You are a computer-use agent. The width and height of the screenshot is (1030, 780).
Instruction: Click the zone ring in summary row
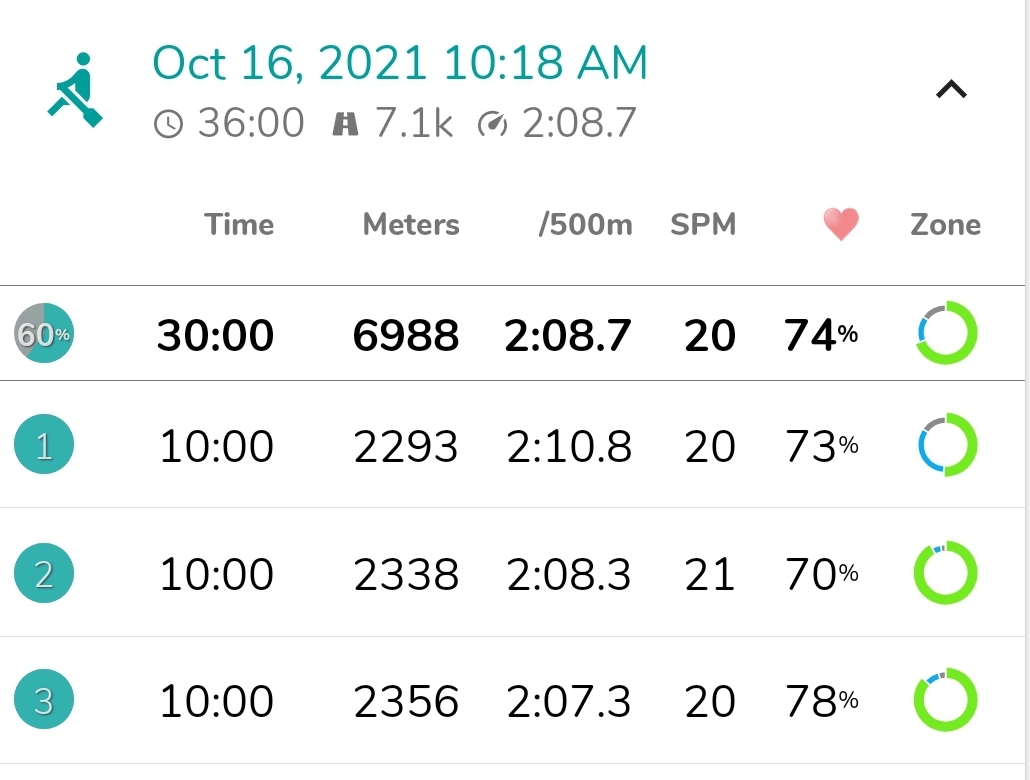[x=947, y=333]
